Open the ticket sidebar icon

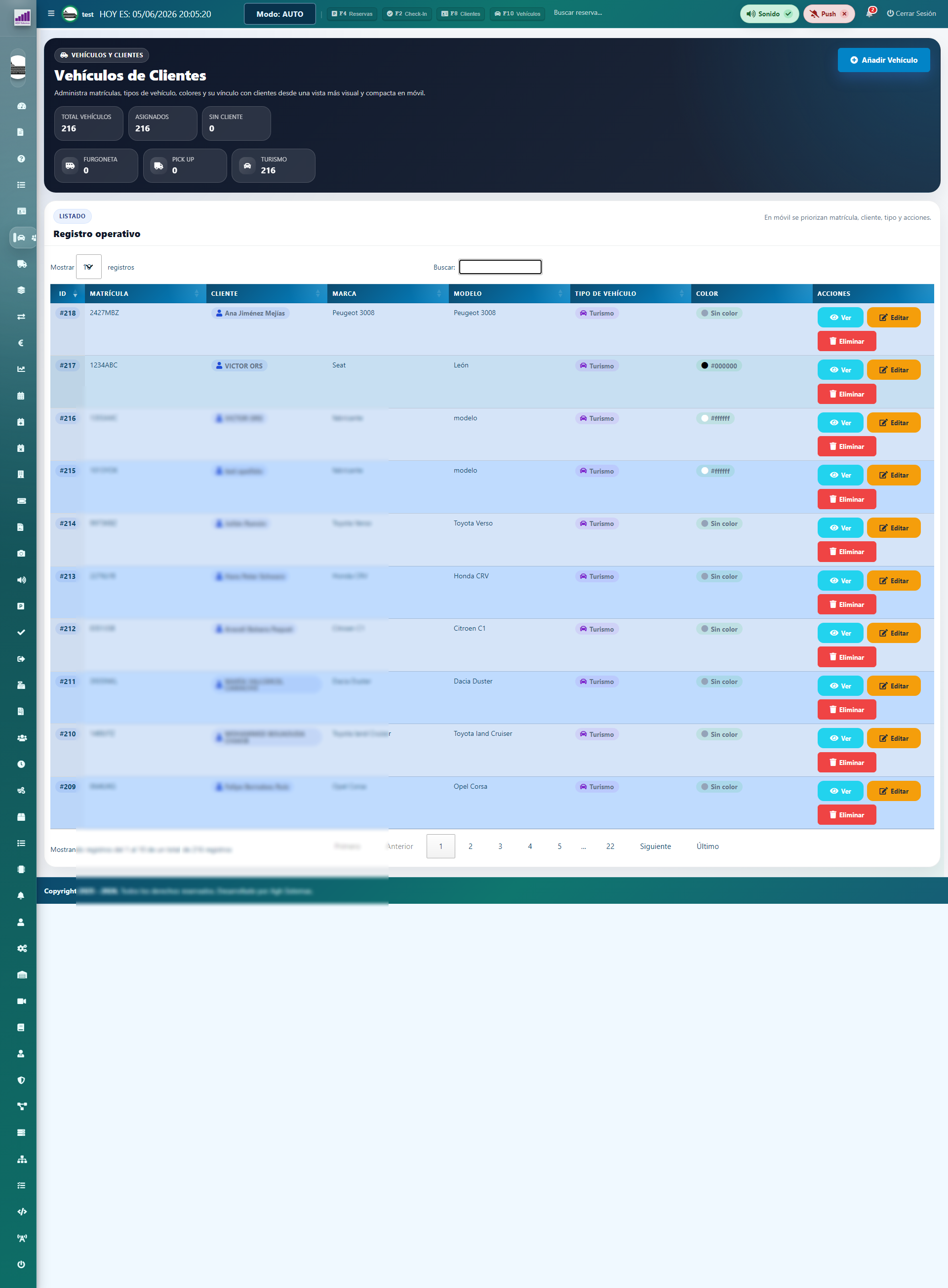click(21, 501)
